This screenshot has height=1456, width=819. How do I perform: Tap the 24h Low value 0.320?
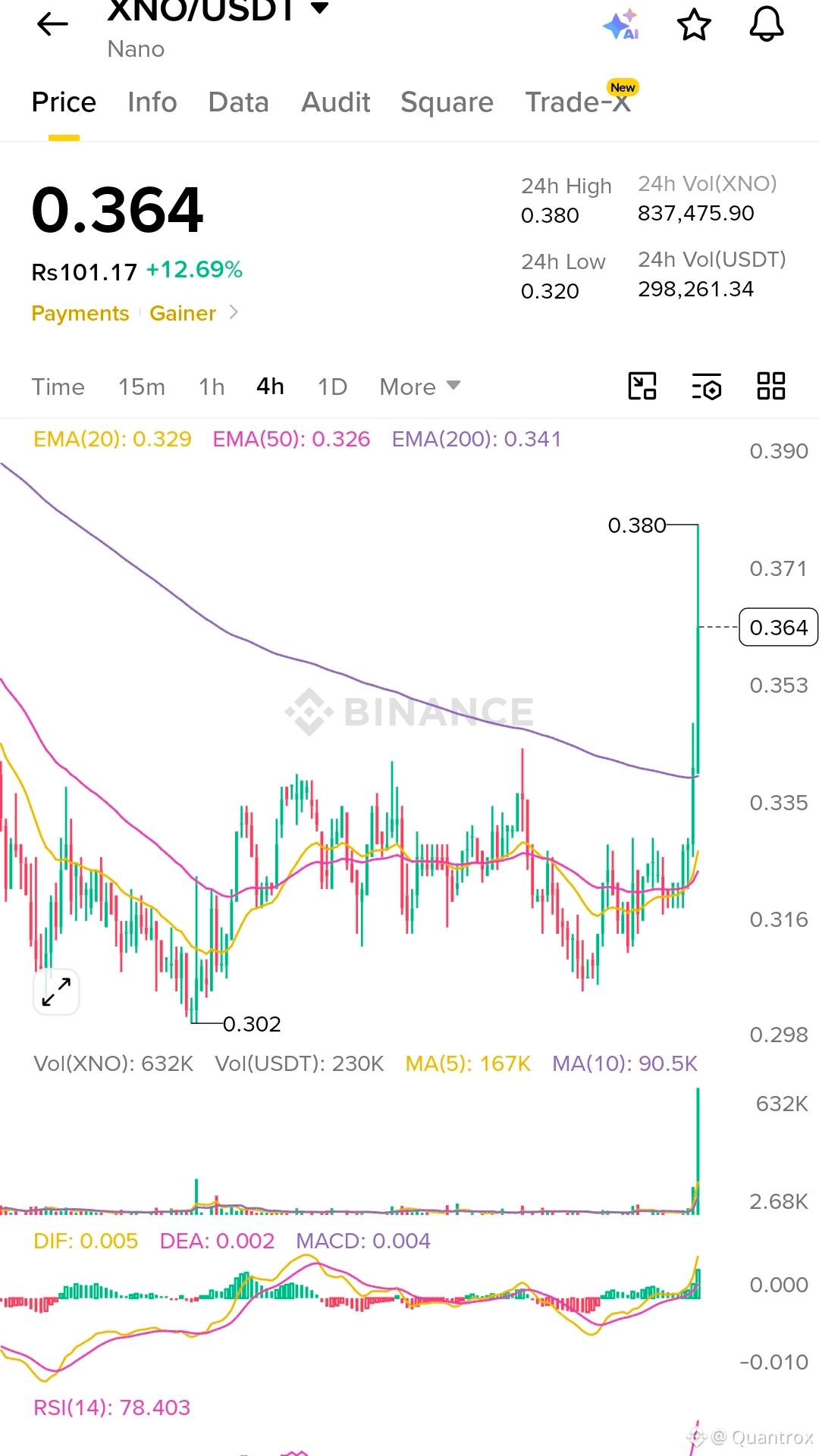[x=550, y=291]
